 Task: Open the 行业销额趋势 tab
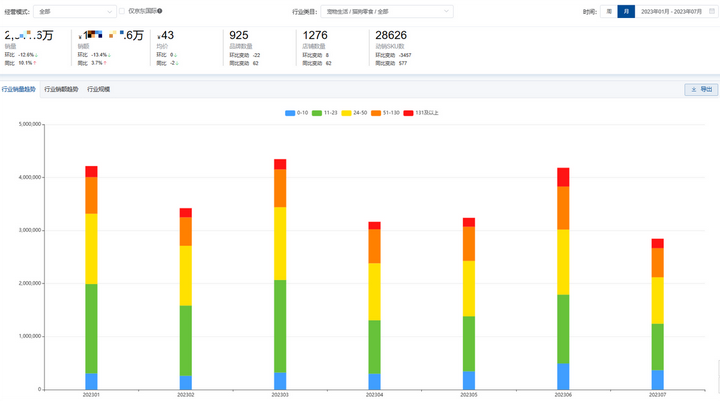(61, 89)
